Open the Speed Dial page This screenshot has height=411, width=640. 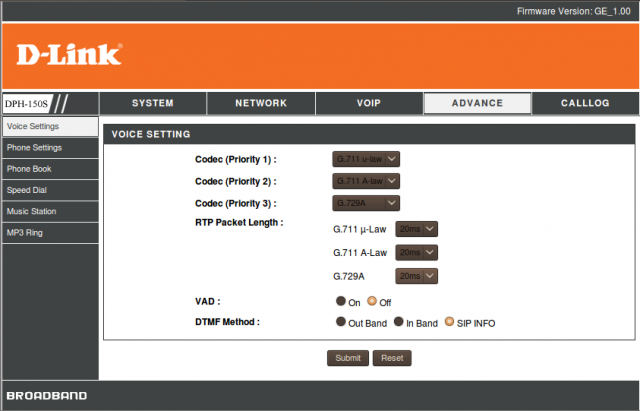tap(50, 190)
